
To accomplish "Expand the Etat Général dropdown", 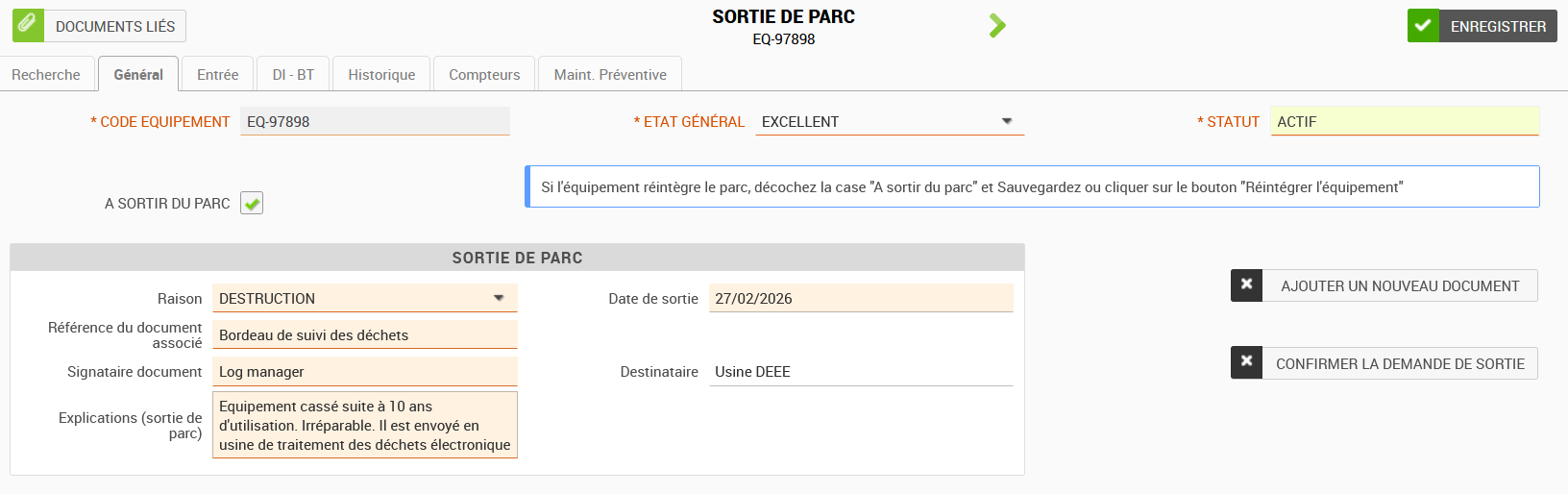I will (x=1007, y=122).
